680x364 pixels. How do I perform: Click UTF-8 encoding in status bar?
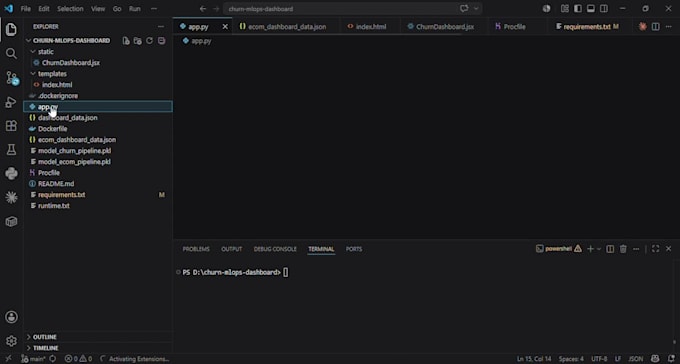click(x=599, y=359)
